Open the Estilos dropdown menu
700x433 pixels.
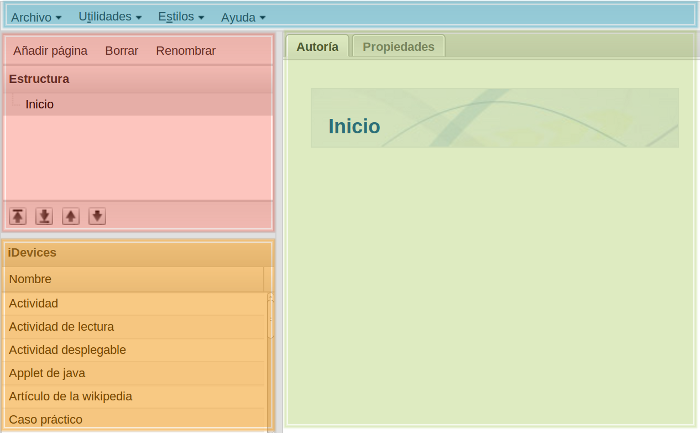point(181,17)
